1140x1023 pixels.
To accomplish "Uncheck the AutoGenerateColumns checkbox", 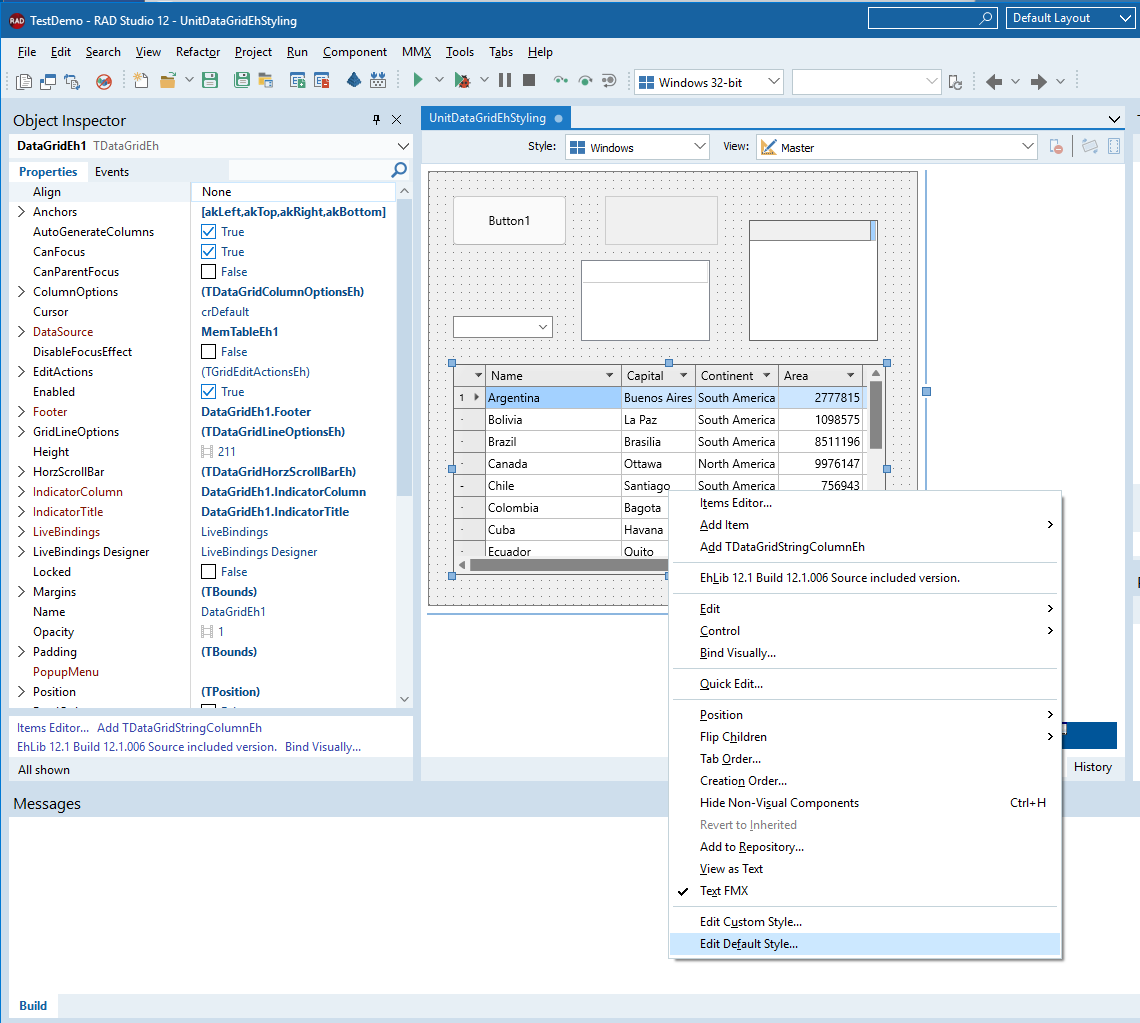I will click(x=209, y=232).
